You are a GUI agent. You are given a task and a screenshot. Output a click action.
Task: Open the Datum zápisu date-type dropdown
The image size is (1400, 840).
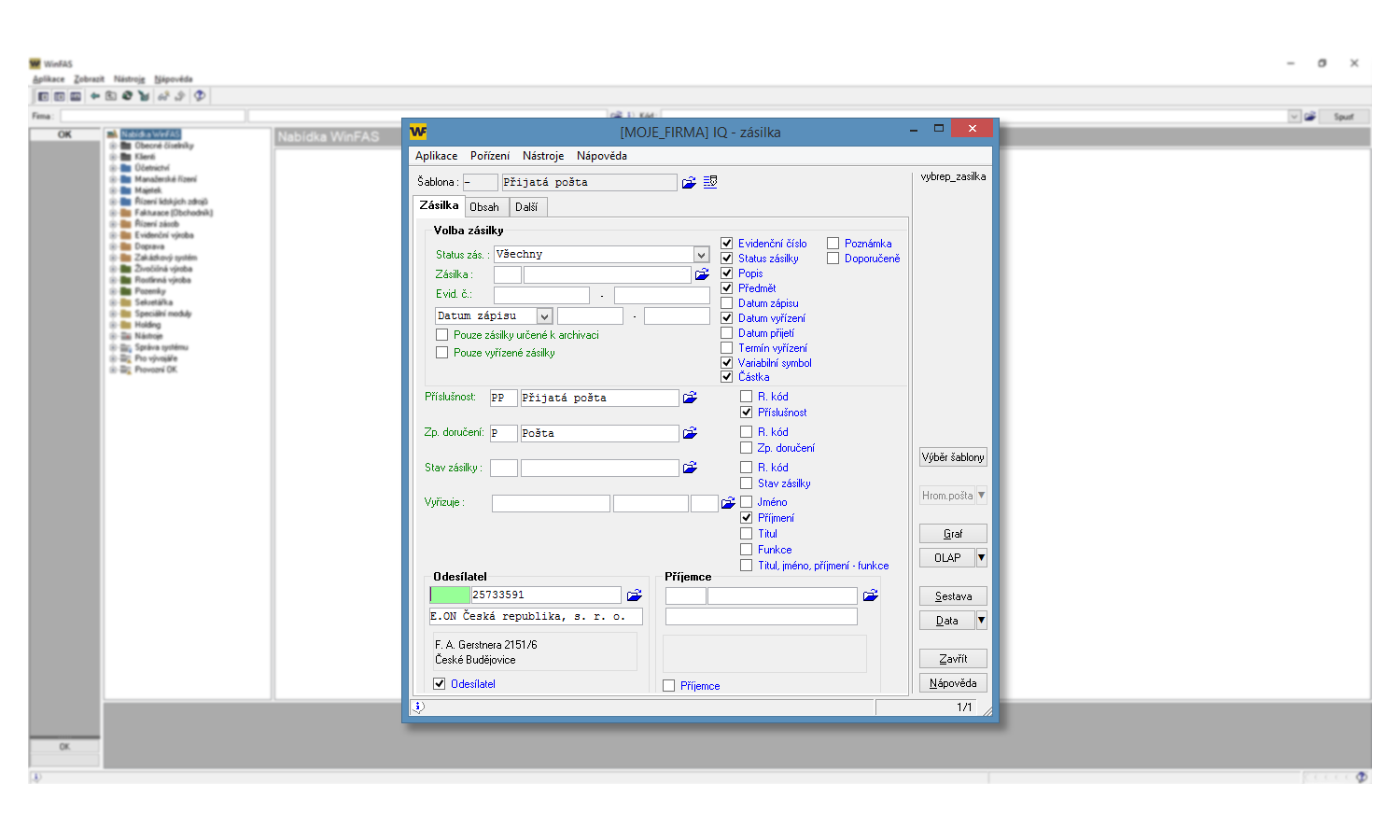click(x=544, y=316)
